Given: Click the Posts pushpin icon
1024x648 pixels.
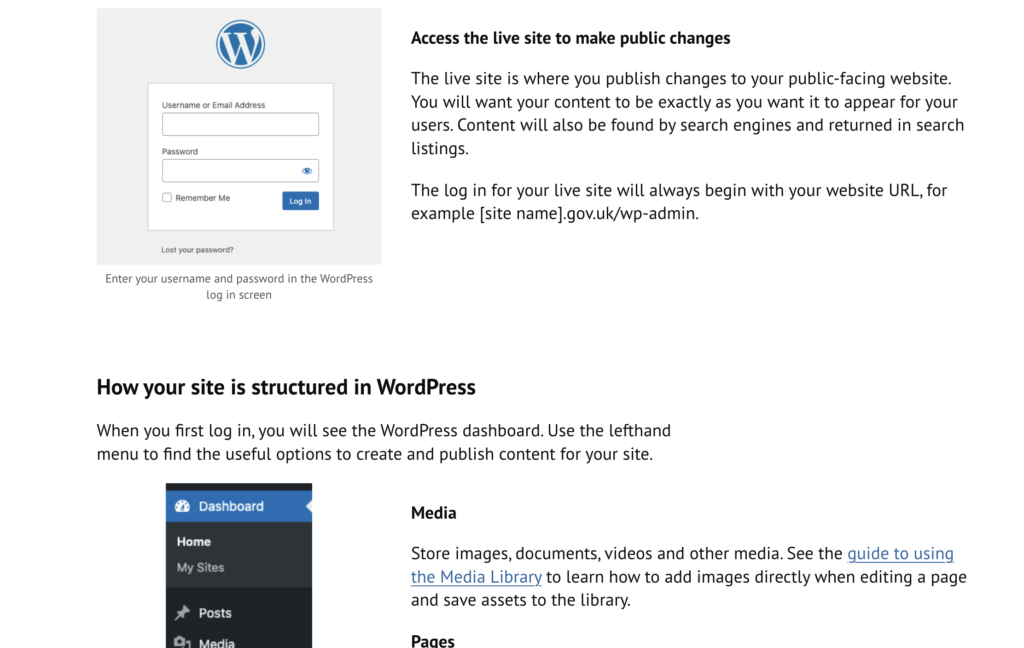Looking at the screenshot, I should 182,613.
